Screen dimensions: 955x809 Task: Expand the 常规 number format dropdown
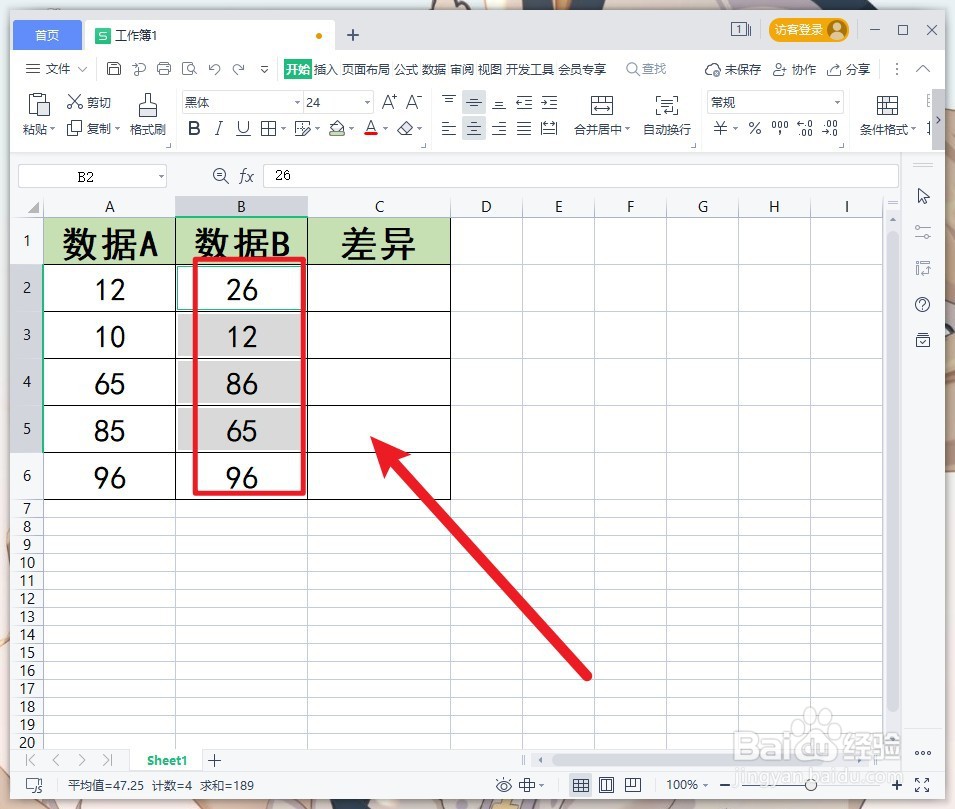pos(838,101)
